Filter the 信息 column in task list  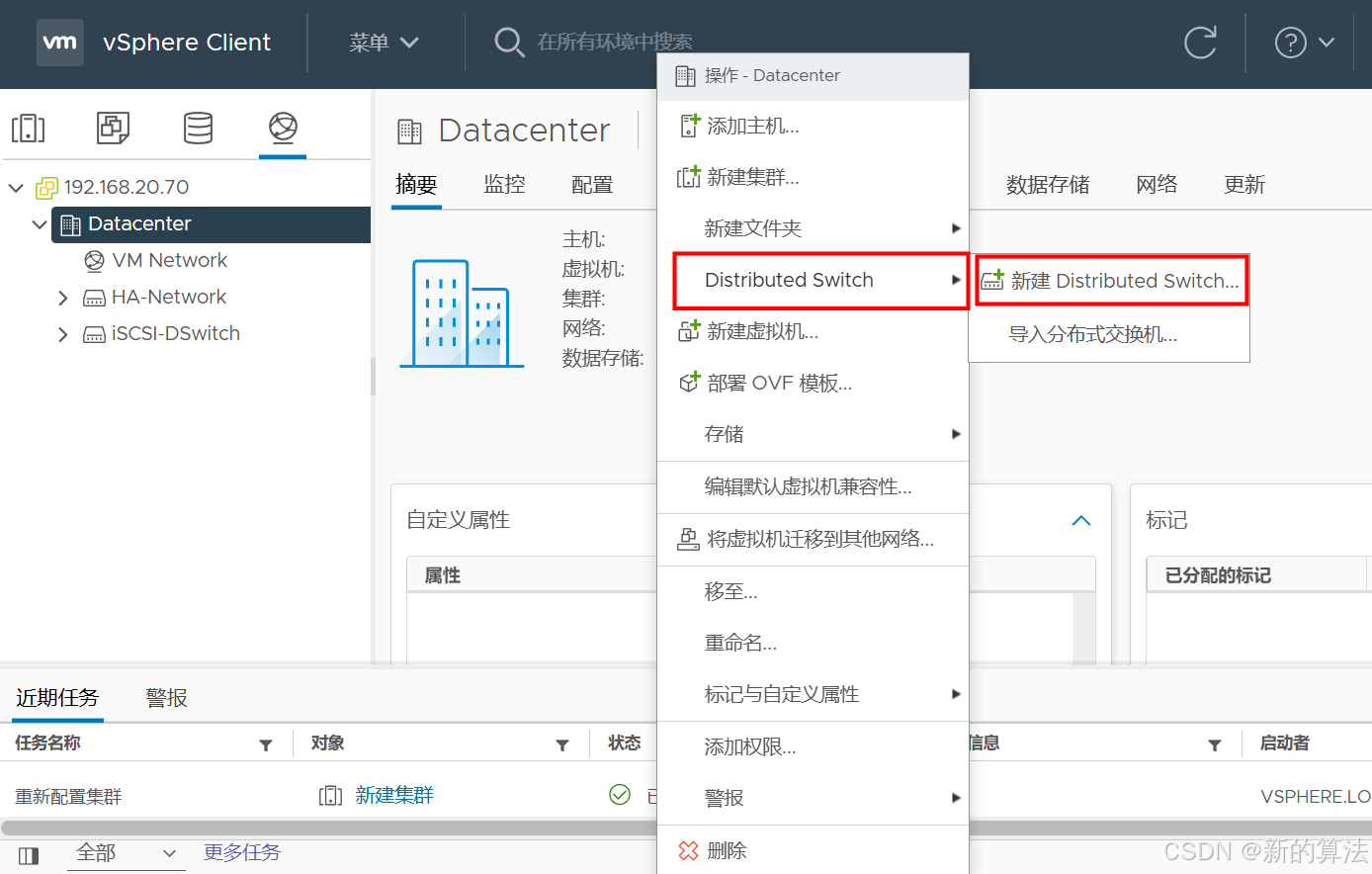coord(1214,745)
